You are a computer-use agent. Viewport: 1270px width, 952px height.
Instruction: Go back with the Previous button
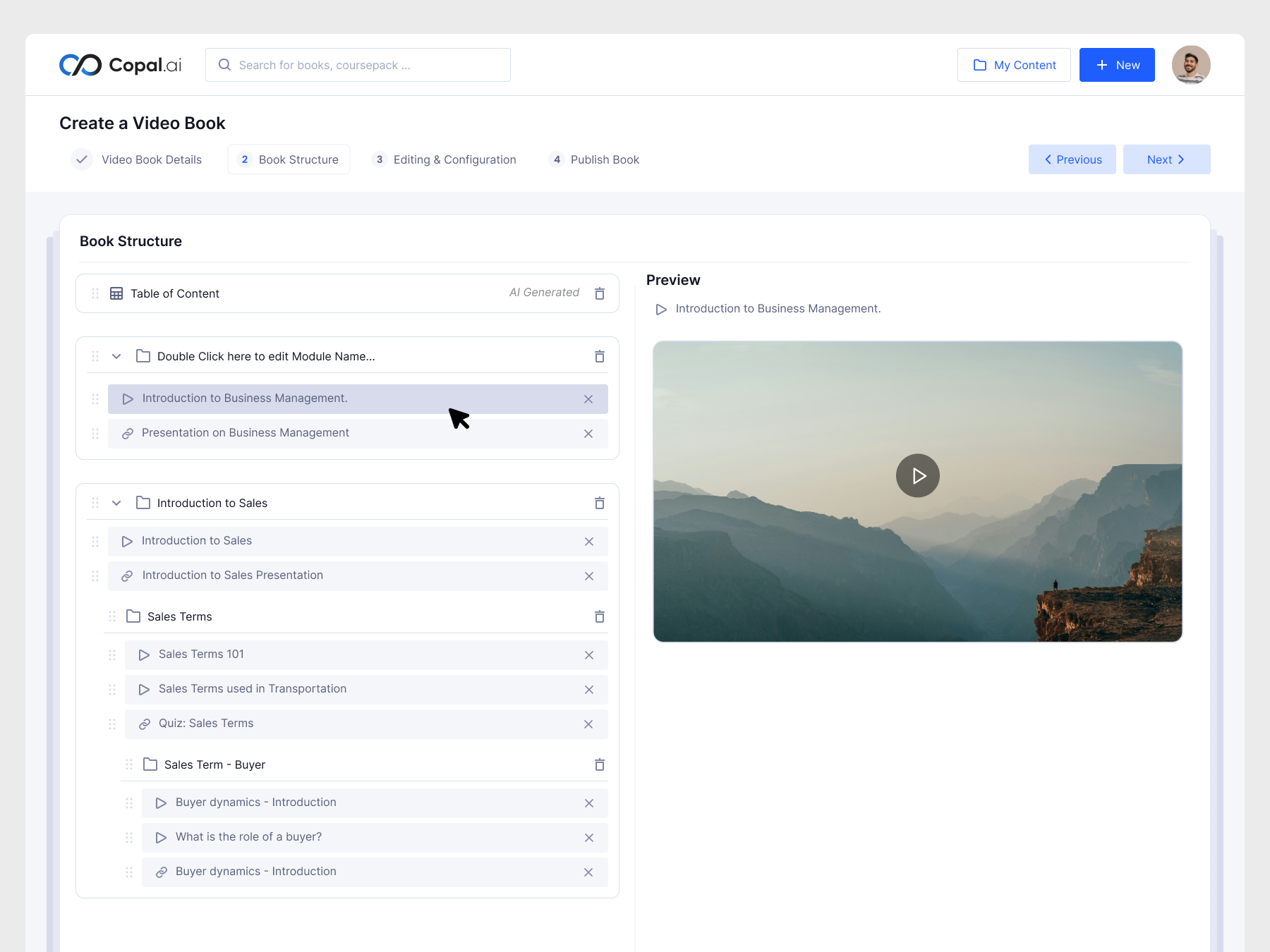pos(1072,159)
